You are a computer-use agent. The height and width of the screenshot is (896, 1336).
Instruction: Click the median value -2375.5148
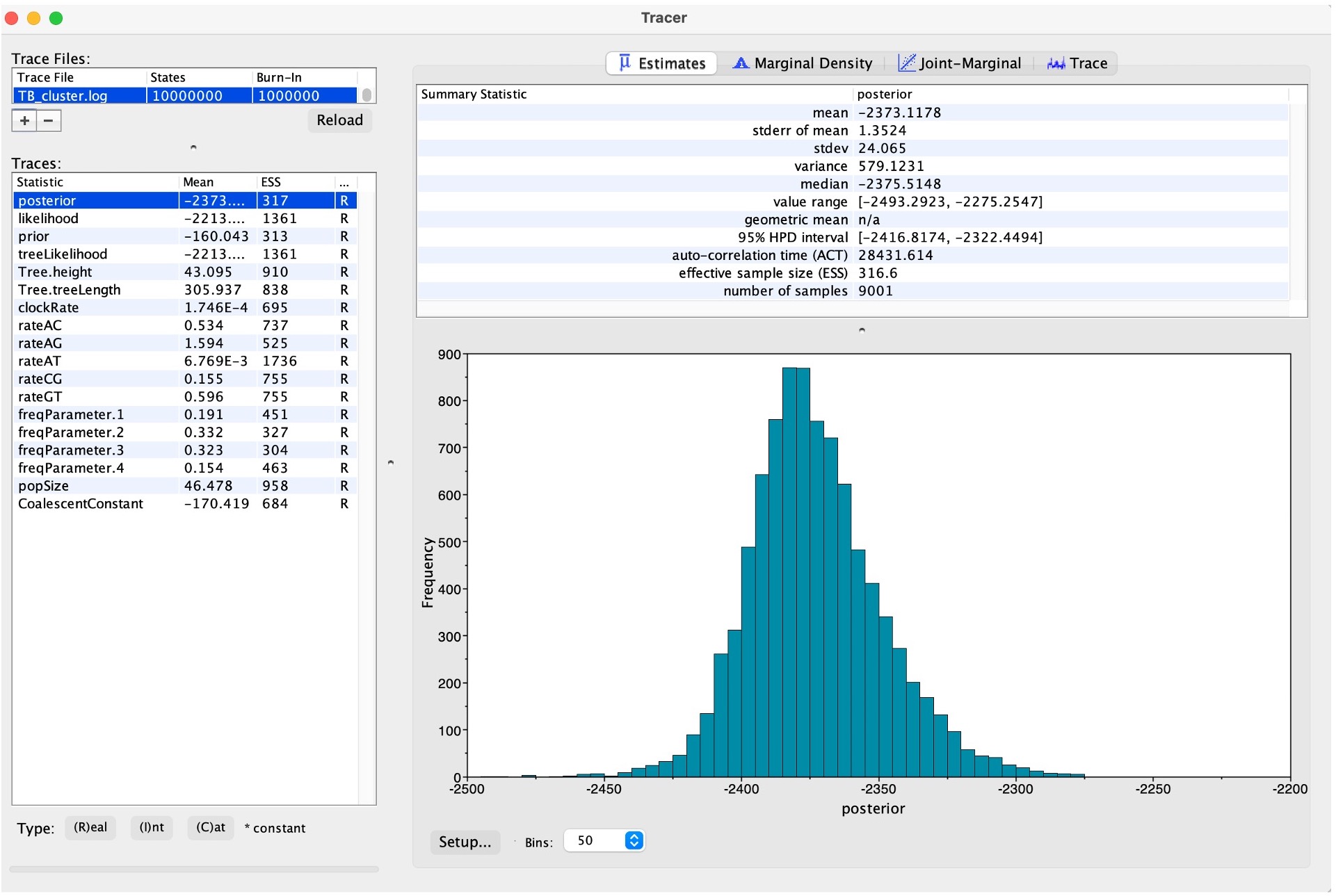[x=899, y=184]
